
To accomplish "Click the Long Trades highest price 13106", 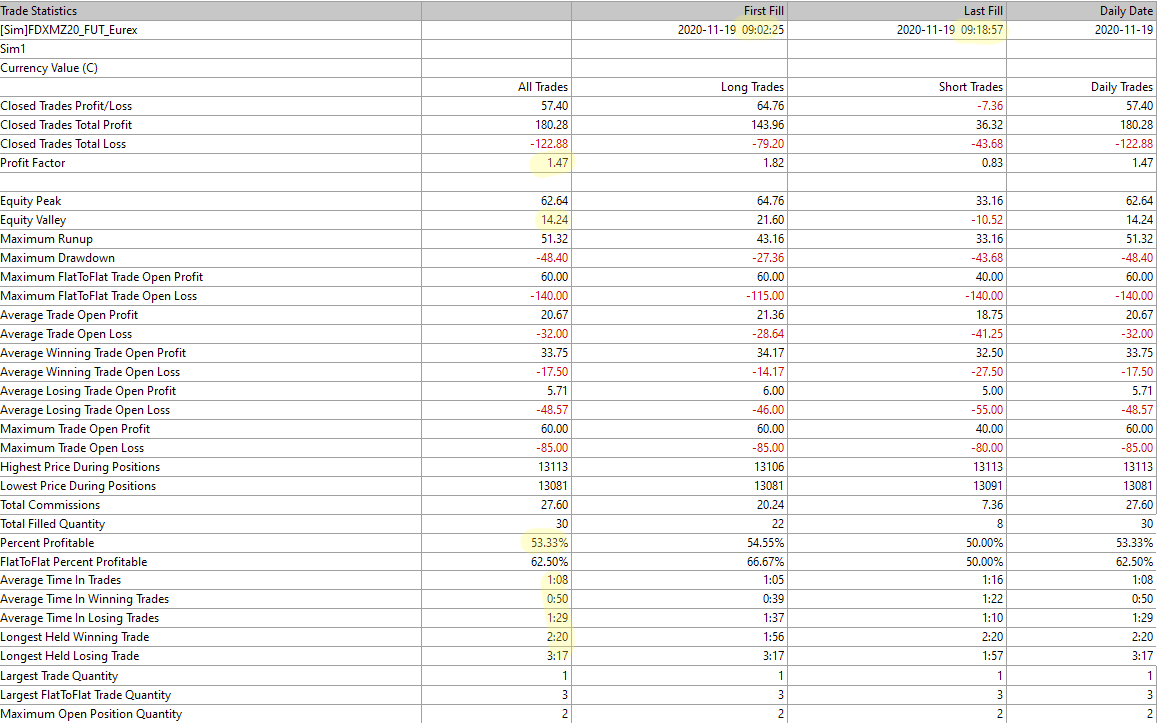I will (769, 467).
